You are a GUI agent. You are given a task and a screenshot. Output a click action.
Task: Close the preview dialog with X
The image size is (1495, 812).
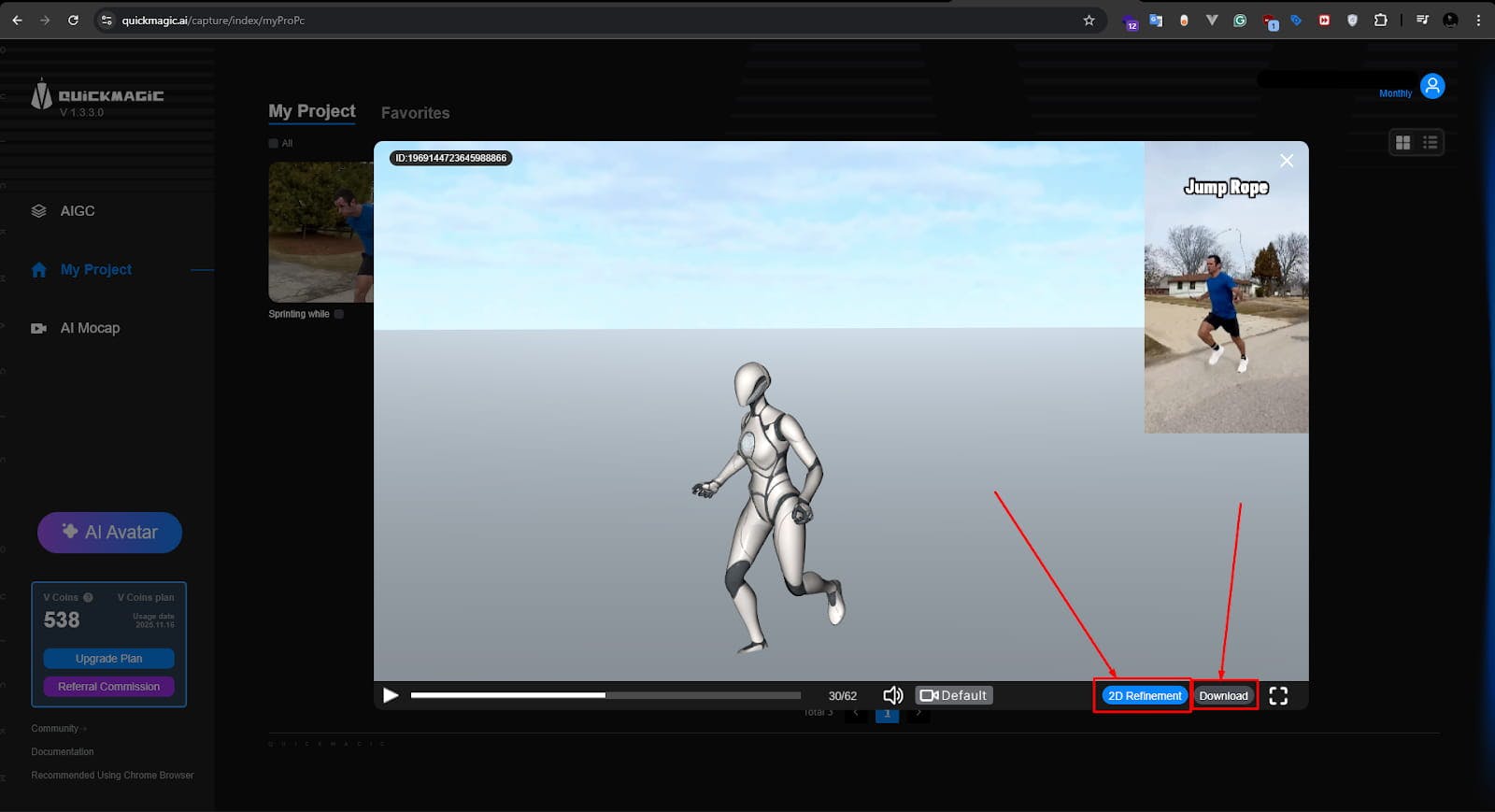tap(1287, 161)
